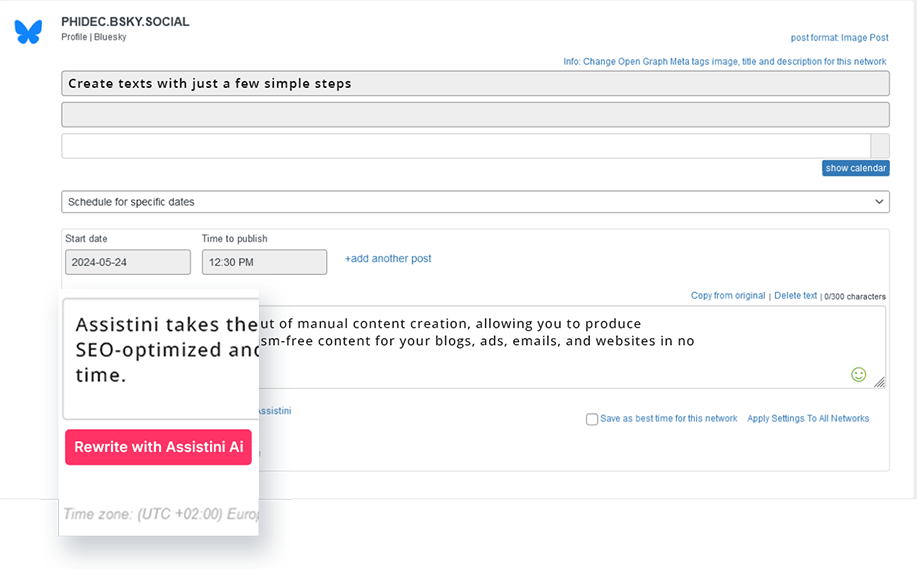Click Apply Settings To All Networks link
Viewport: 917px width, 569px height.
(808, 418)
